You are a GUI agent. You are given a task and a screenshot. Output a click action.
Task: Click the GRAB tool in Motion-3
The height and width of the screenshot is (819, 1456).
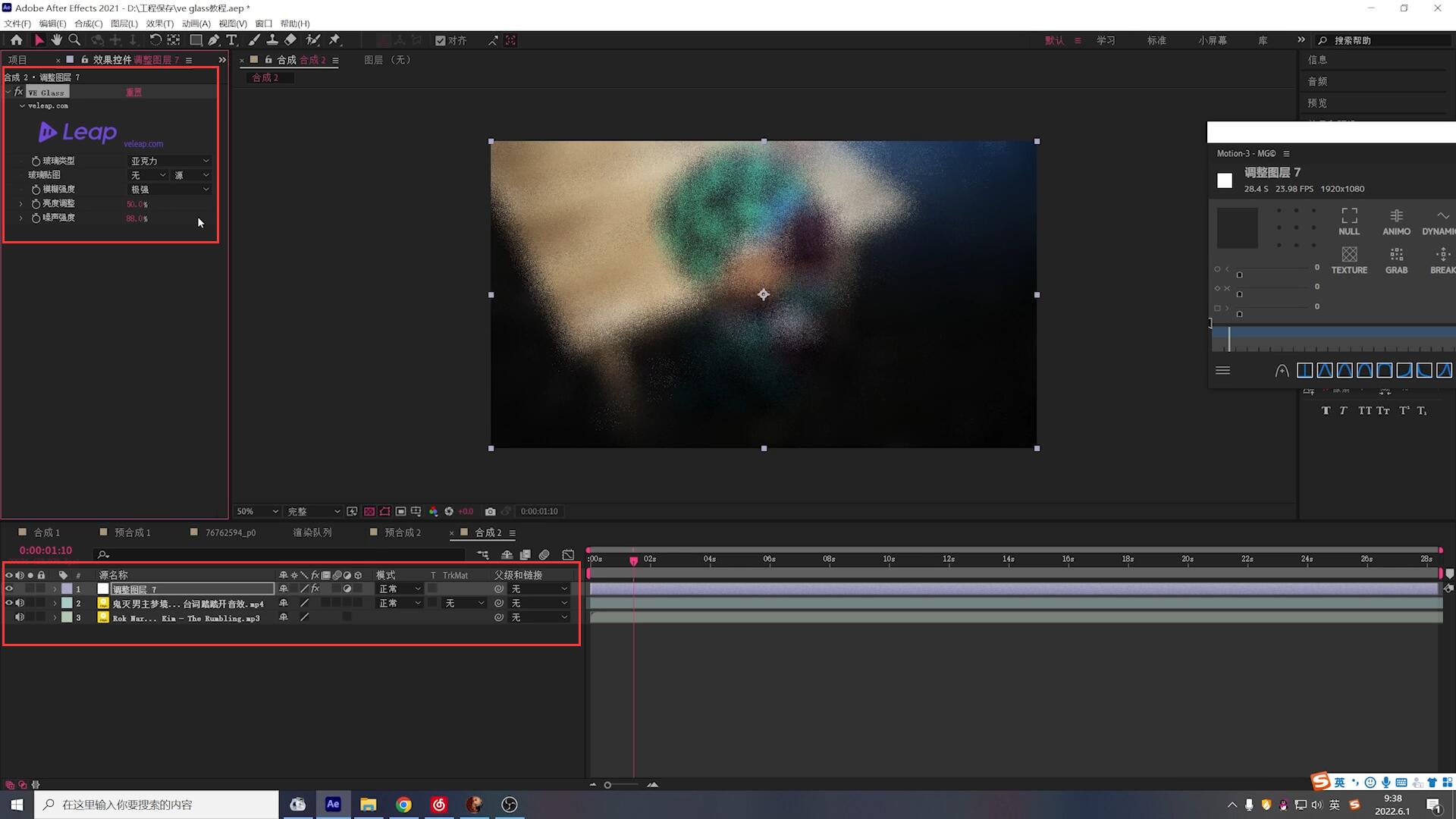[1396, 260]
